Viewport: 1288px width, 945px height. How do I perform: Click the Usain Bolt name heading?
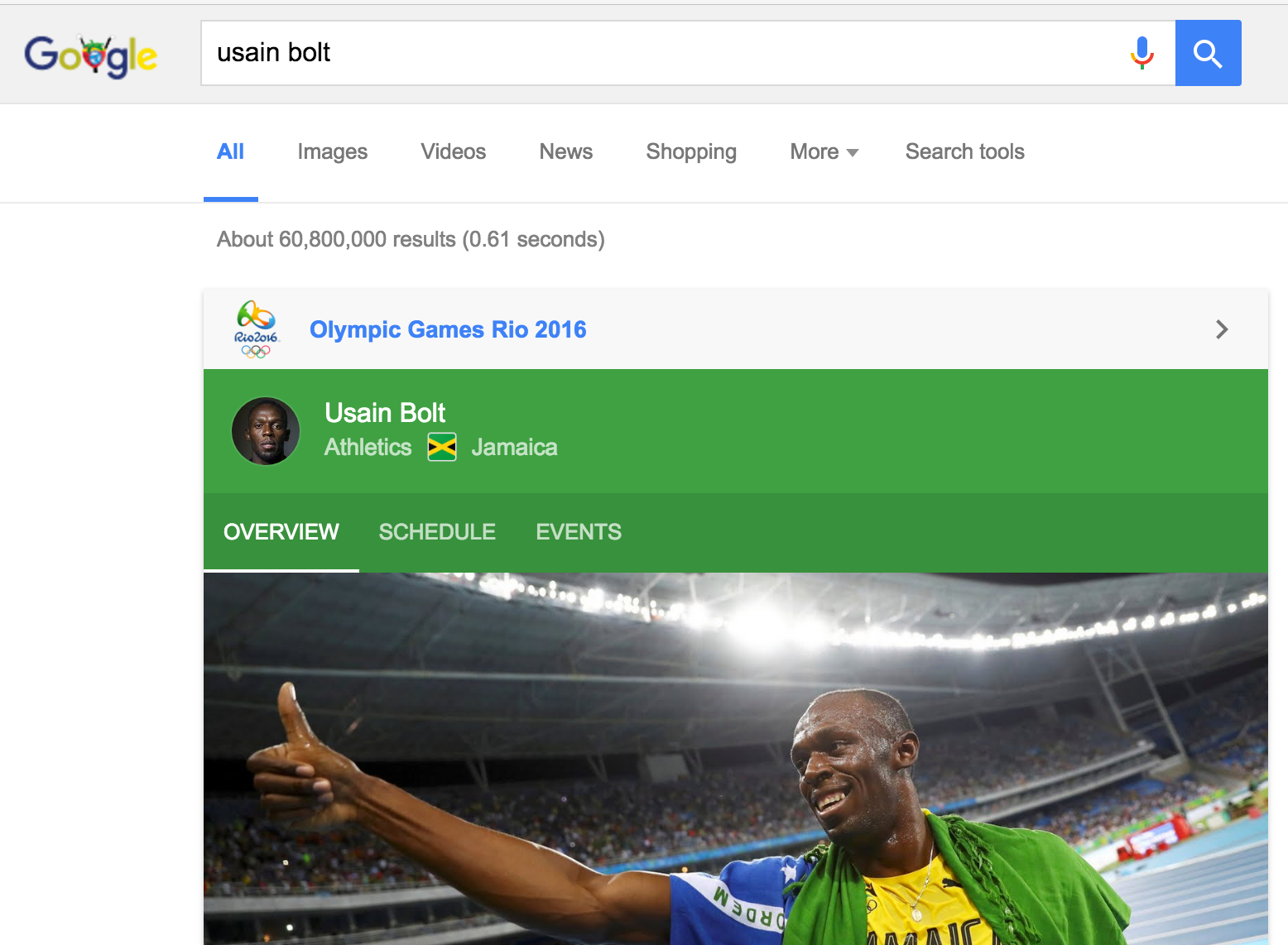pos(385,412)
